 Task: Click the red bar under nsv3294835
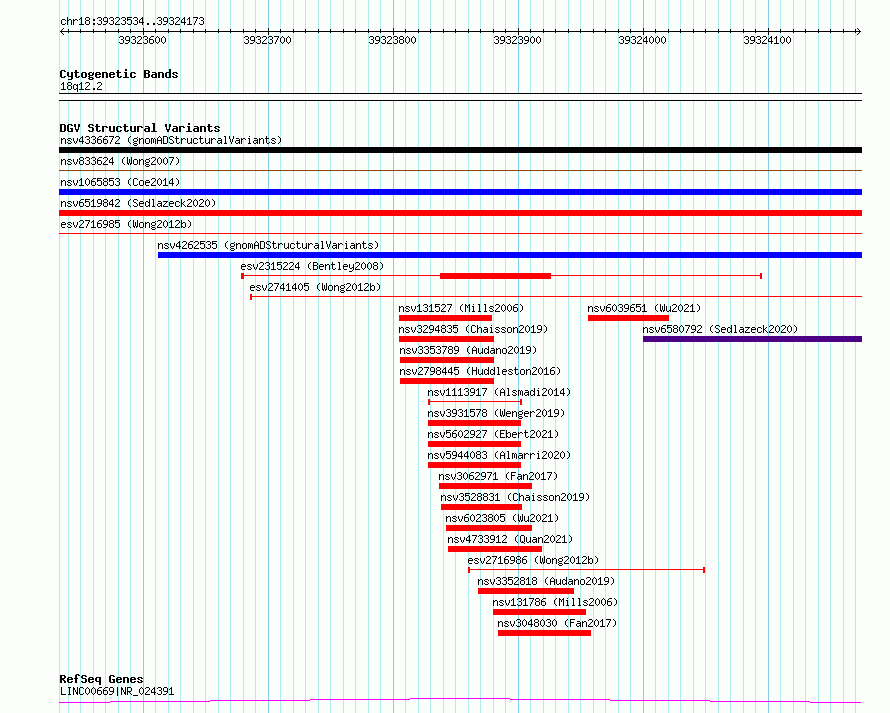click(447, 339)
